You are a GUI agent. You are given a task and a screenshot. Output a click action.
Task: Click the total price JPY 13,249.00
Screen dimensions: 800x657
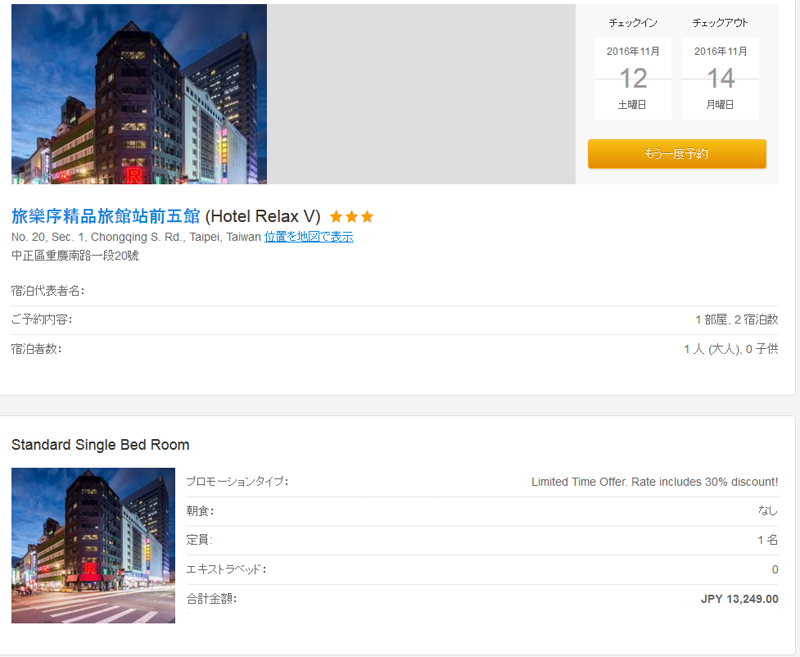point(739,599)
